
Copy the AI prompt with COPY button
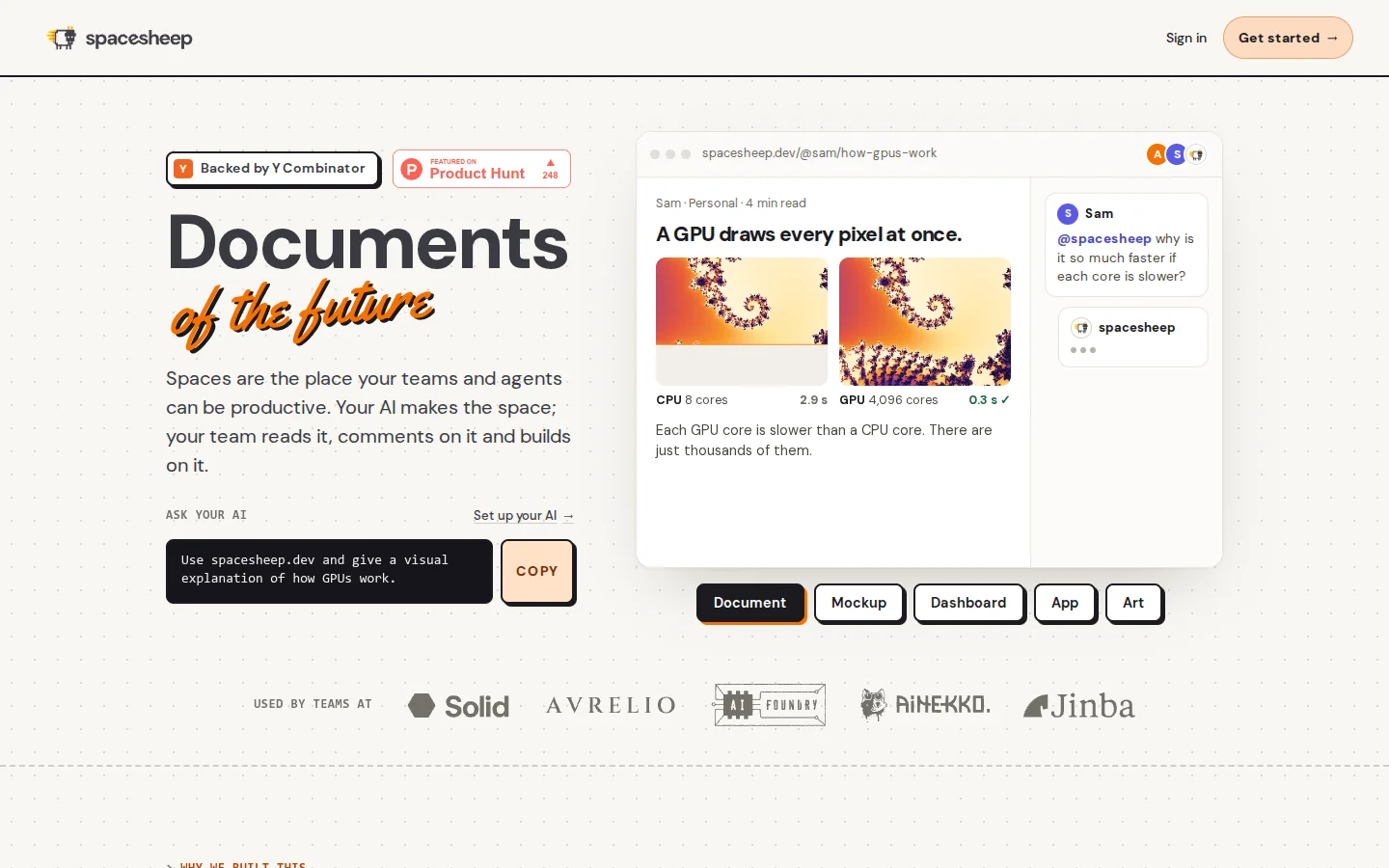(x=537, y=571)
